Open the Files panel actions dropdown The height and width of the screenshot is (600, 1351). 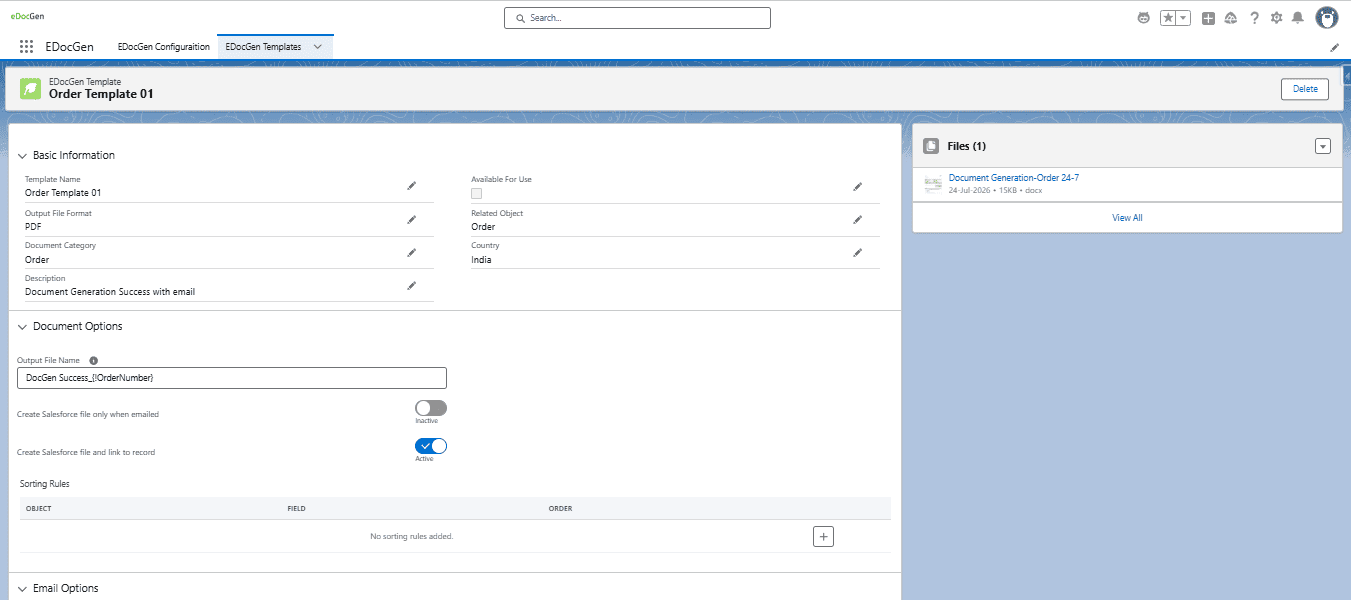[1323, 146]
